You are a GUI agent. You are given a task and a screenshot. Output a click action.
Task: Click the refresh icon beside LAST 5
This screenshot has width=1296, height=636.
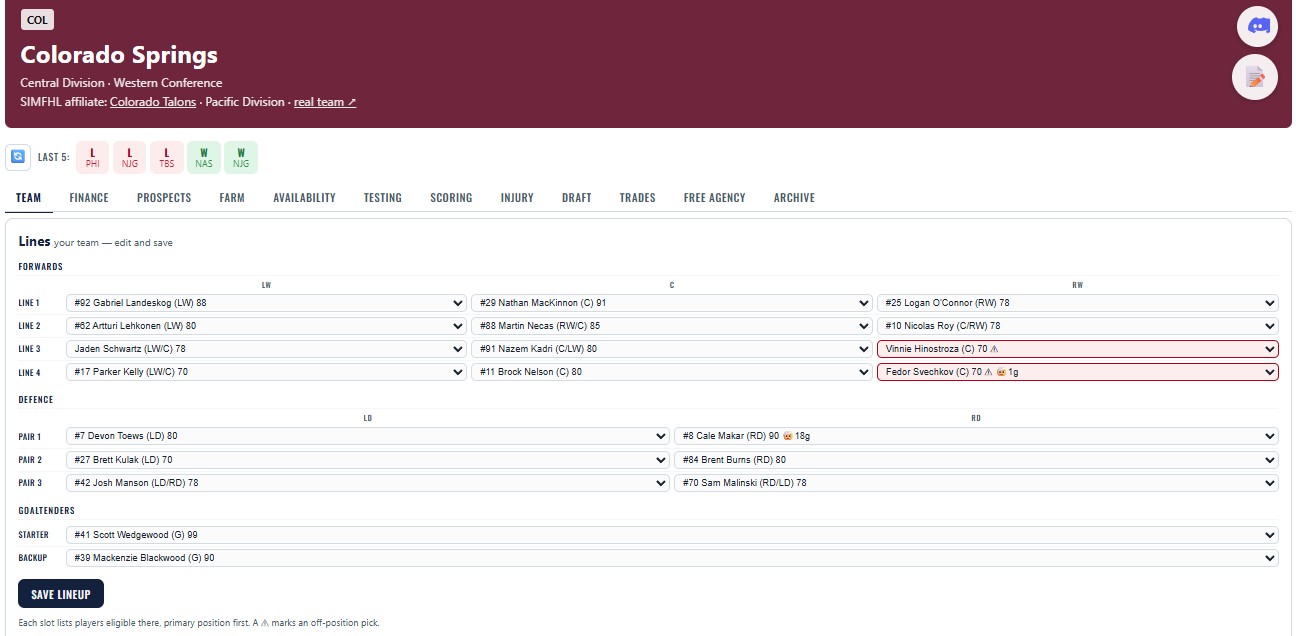click(18, 157)
